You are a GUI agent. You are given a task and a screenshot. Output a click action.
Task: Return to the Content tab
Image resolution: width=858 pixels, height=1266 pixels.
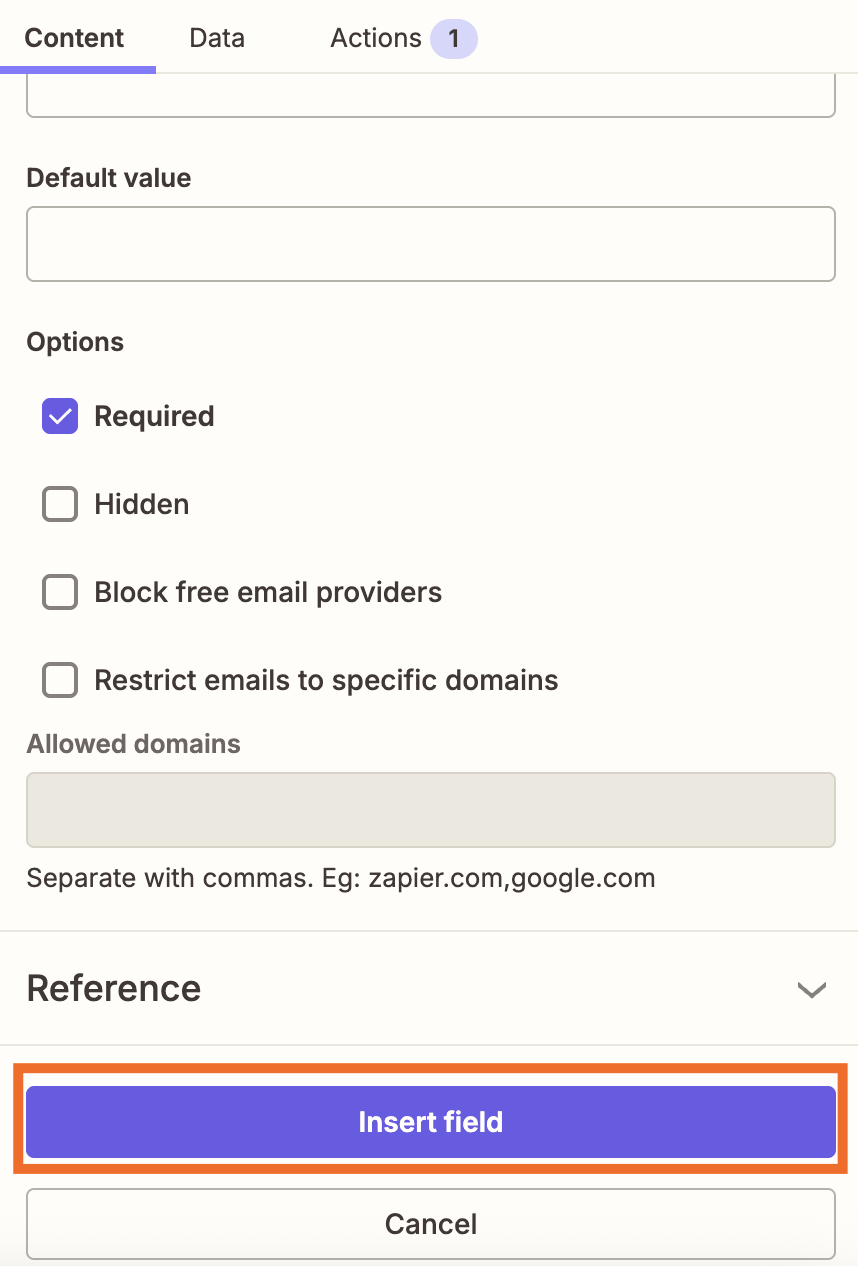pos(74,38)
